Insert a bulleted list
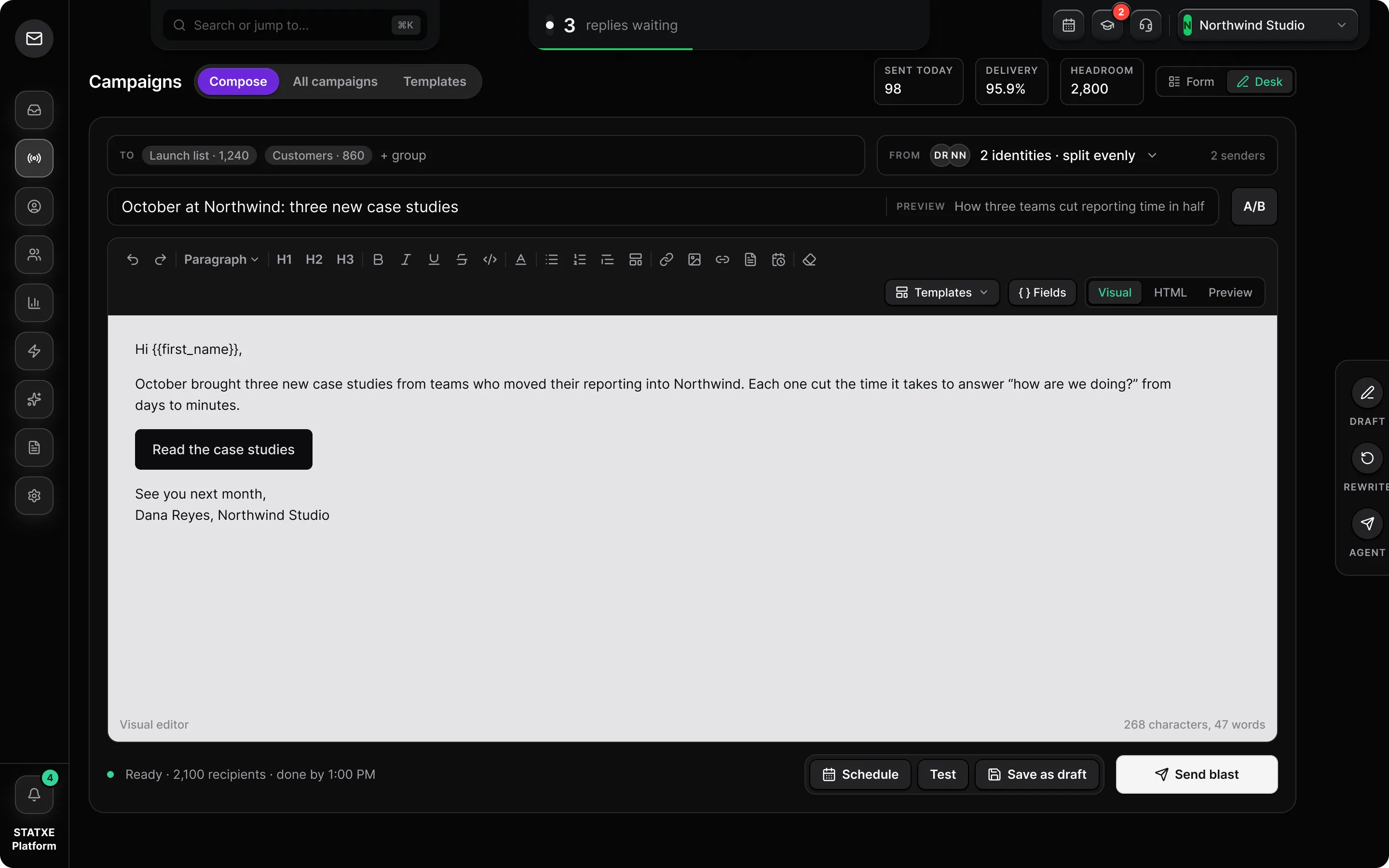This screenshot has height=868, width=1389. 552,259
